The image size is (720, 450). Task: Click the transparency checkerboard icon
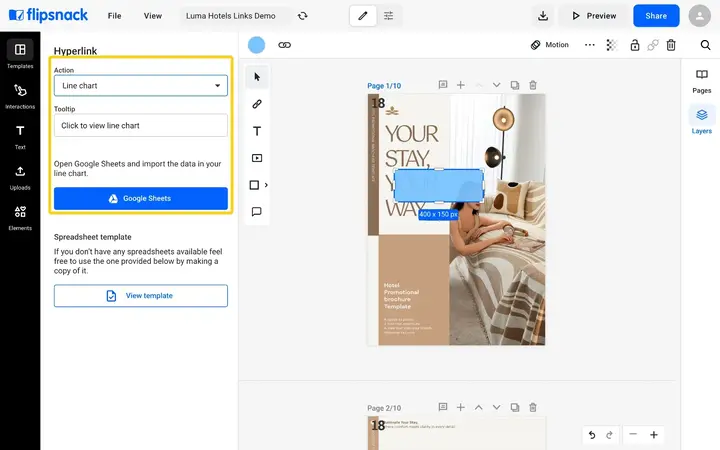point(612,45)
